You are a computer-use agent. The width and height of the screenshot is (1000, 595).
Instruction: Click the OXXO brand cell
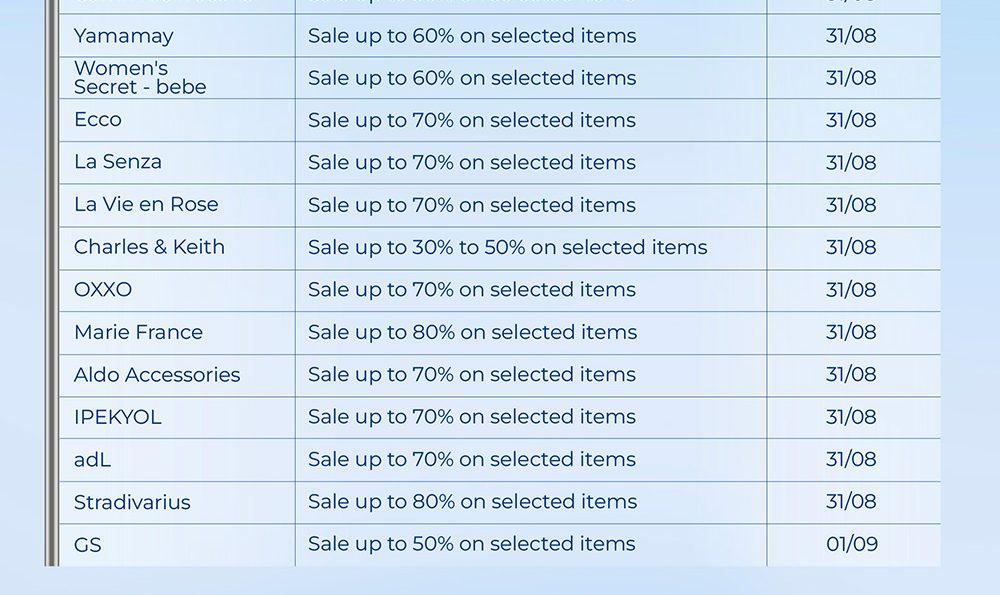click(103, 290)
